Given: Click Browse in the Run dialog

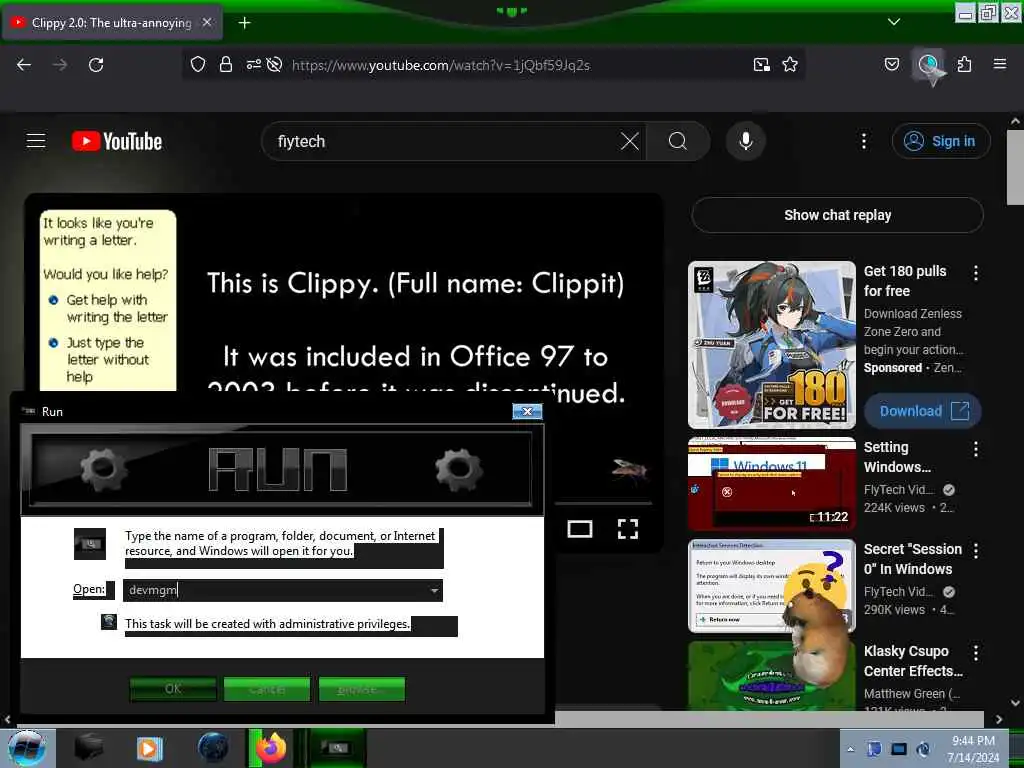Looking at the screenshot, I should tap(362, 688).
